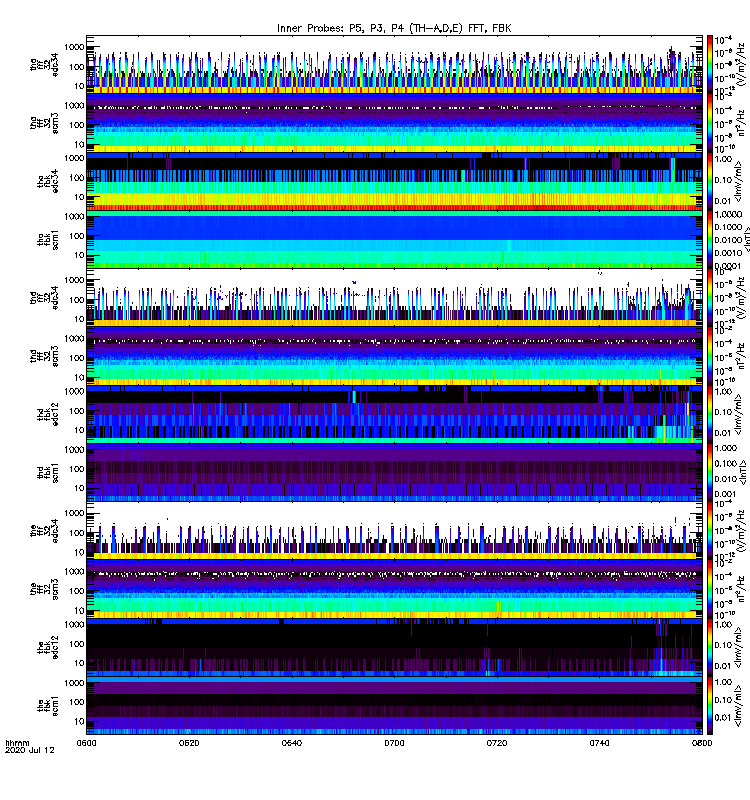This screenshot has width=750, height=800.
Task: Click inside the thd fbk scm1 spectrogram
Action: [394, 472]
